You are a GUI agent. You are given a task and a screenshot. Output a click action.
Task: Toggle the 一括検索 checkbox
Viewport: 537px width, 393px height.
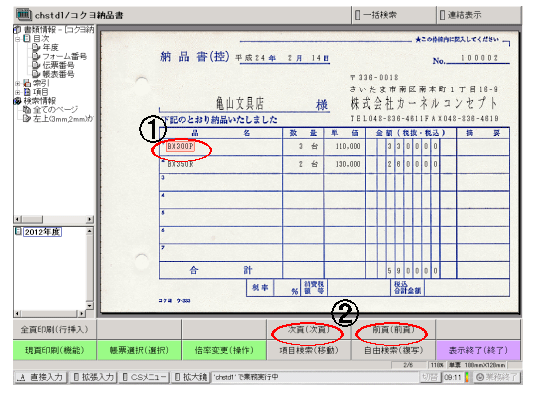click(x=358, y=15)
